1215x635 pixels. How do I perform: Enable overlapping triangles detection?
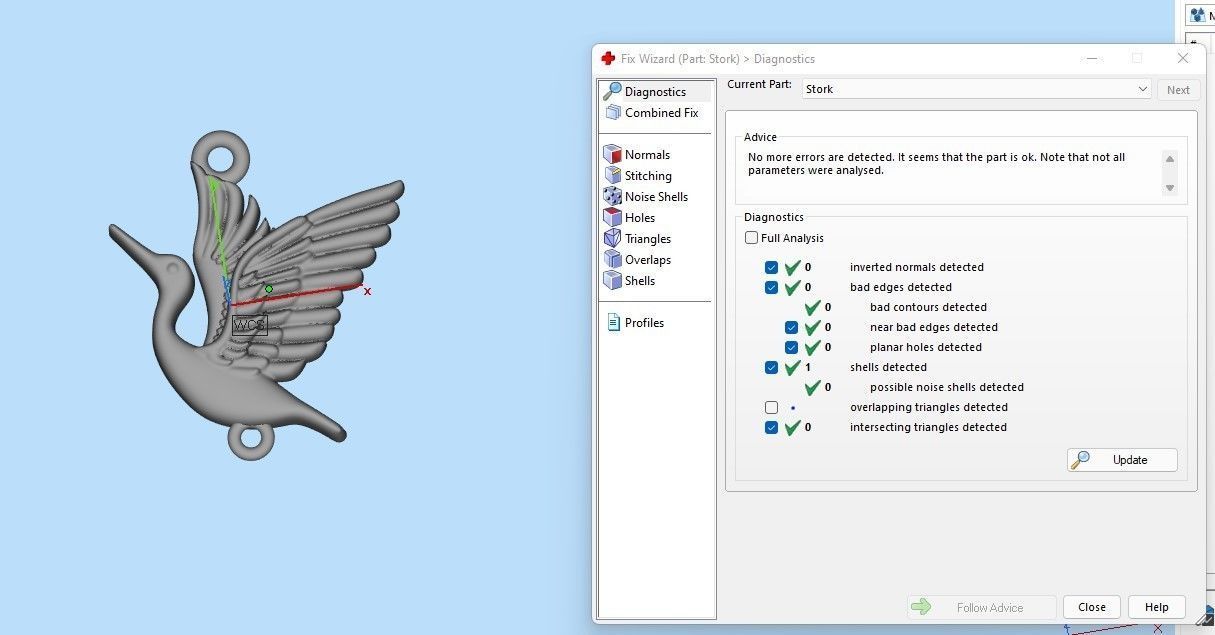point(771,407)
